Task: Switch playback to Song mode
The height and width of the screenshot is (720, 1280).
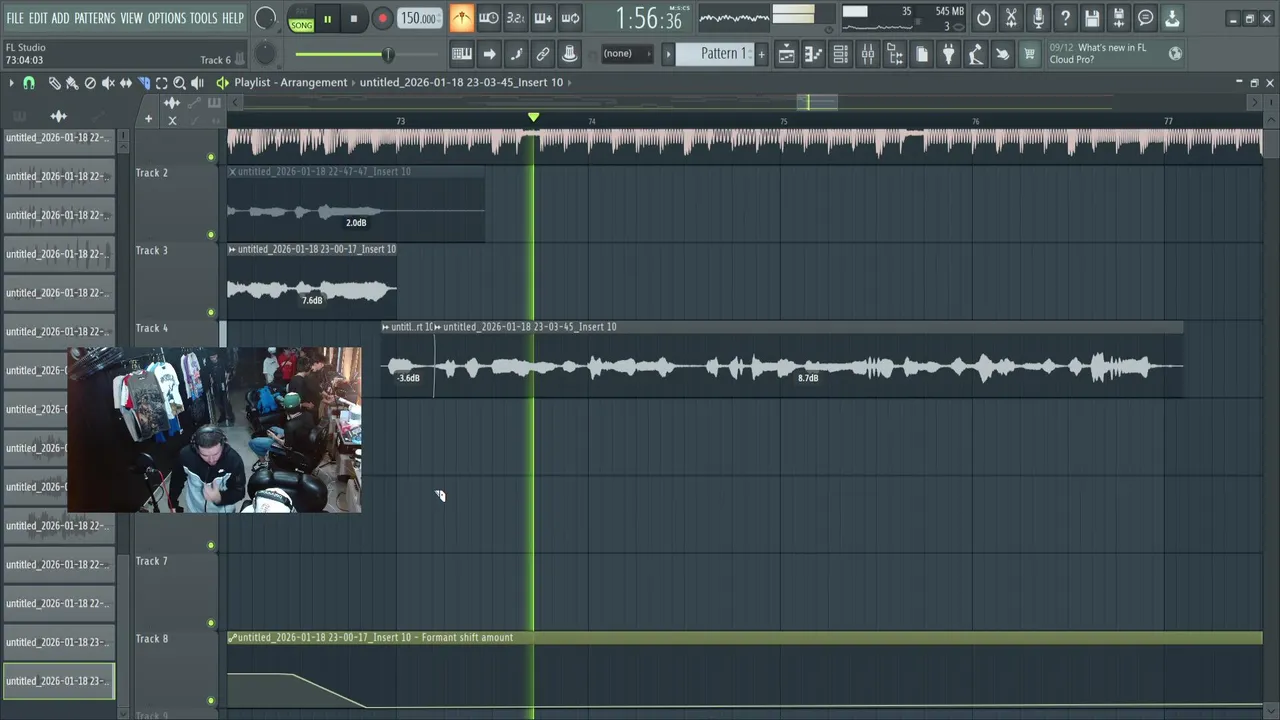Action: click(x=301, y=24)
